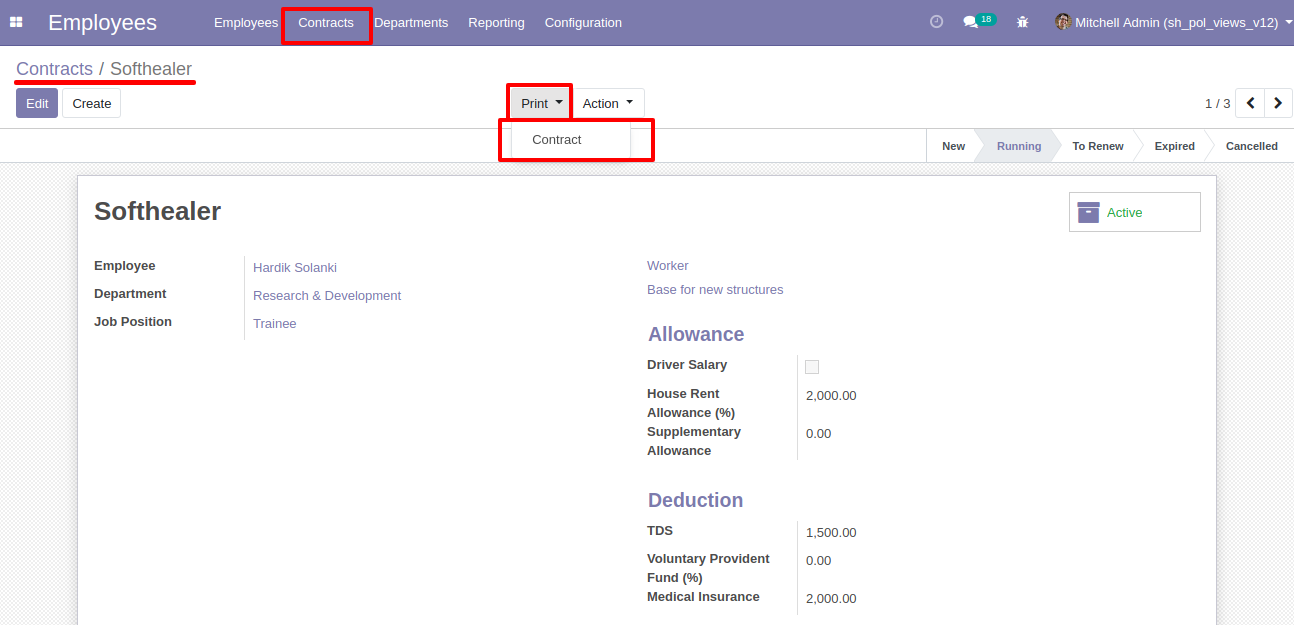
Task: Set status to New
Action: coord(953,146)
